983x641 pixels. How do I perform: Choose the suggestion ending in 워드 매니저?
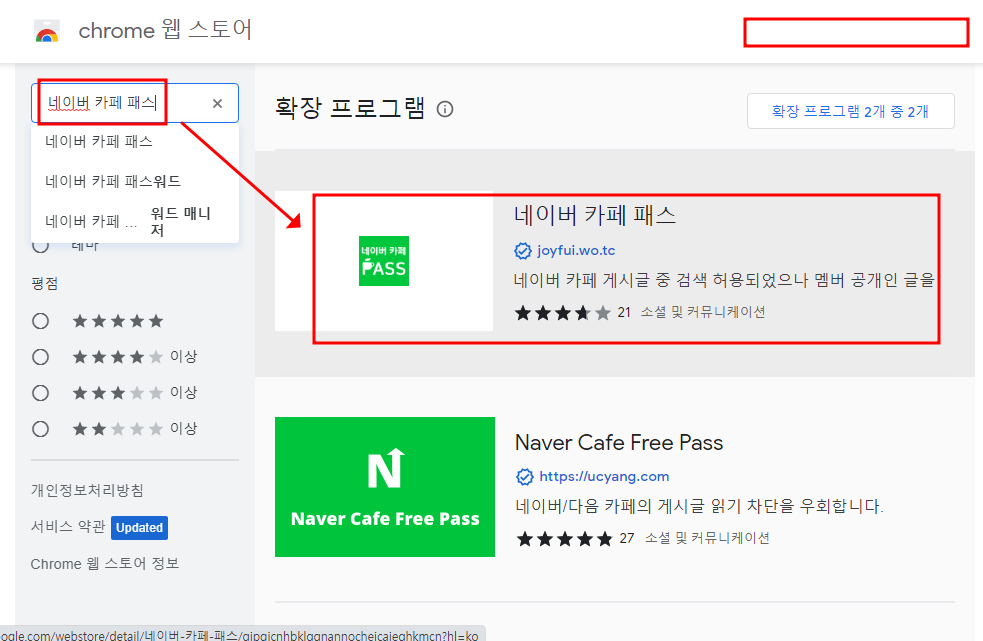(135, 221)
